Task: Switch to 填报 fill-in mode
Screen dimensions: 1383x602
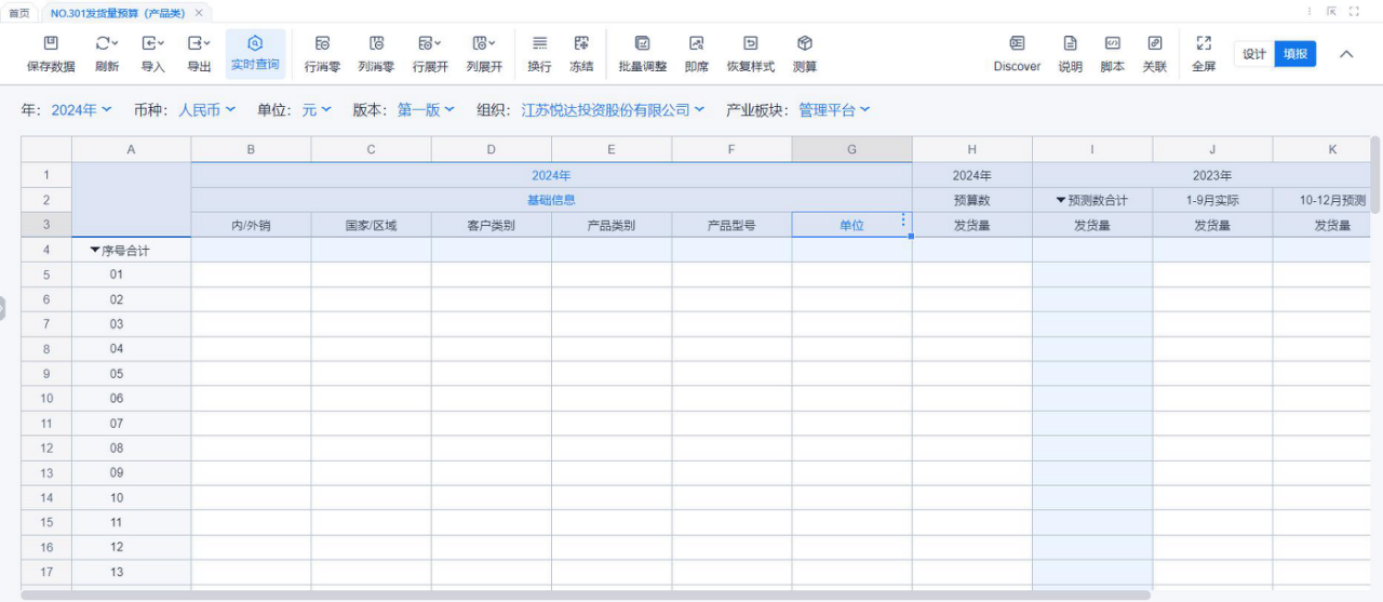Action: click(x=1295, y=54)
